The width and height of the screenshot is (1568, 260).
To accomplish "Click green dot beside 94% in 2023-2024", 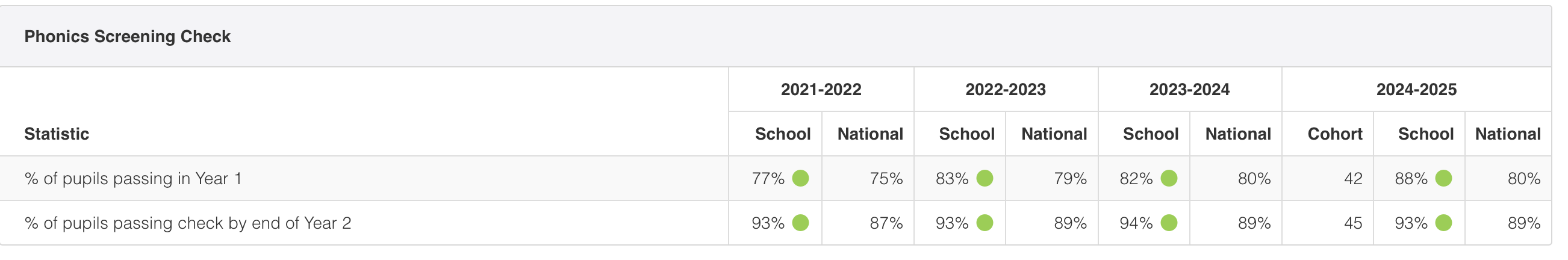I will point(1169,223).
